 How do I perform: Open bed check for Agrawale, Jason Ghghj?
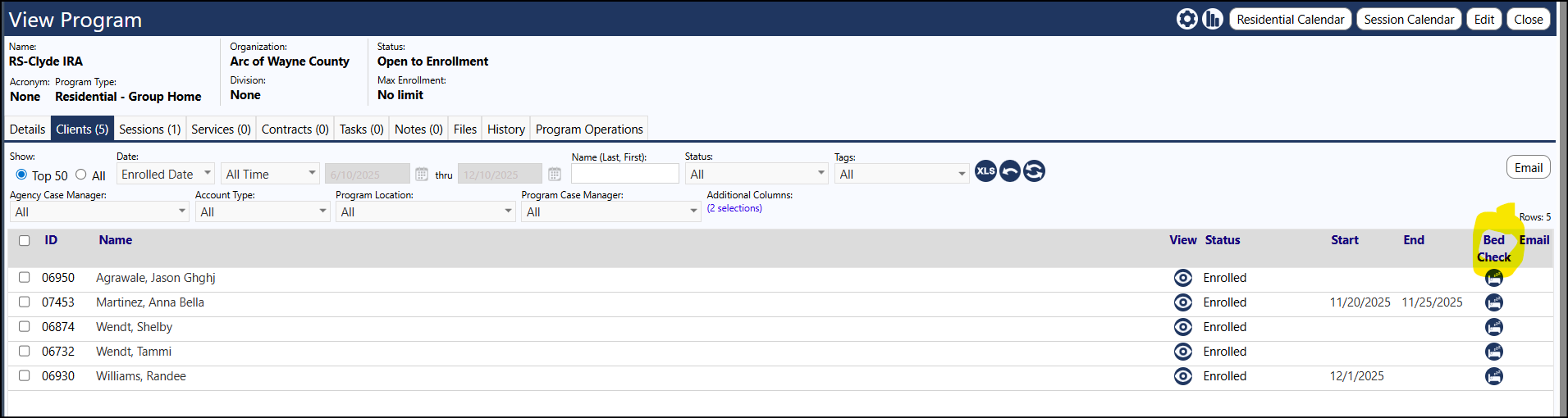click(x=1494, y=278)
